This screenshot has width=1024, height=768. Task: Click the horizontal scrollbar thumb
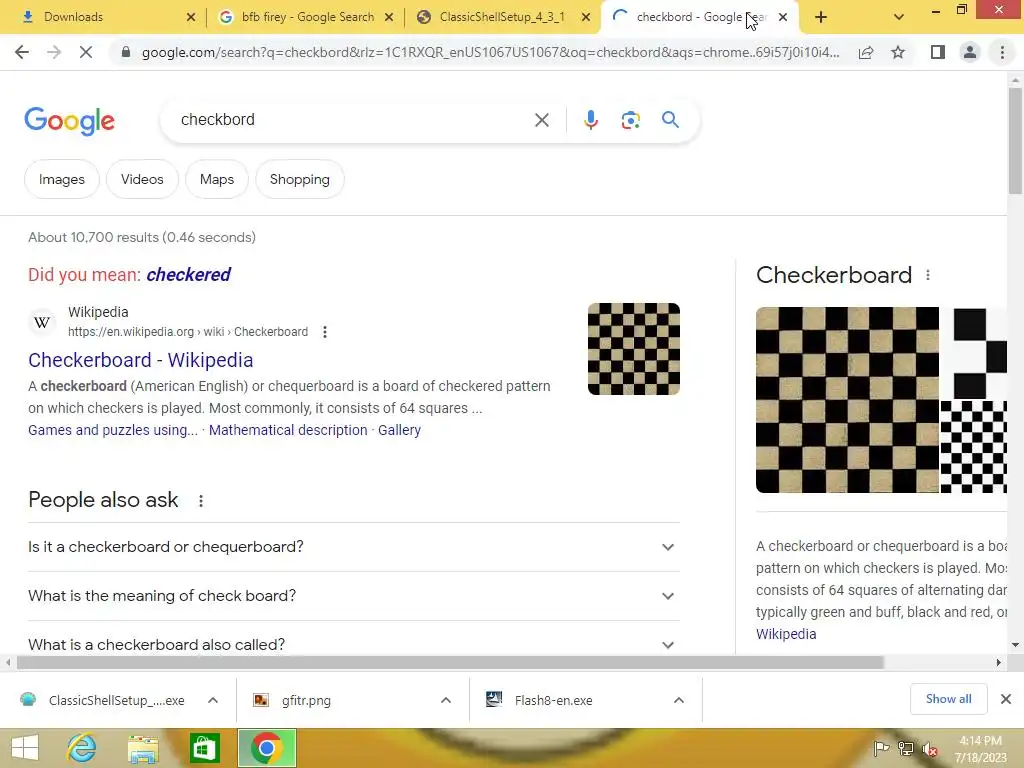(450, 662)
